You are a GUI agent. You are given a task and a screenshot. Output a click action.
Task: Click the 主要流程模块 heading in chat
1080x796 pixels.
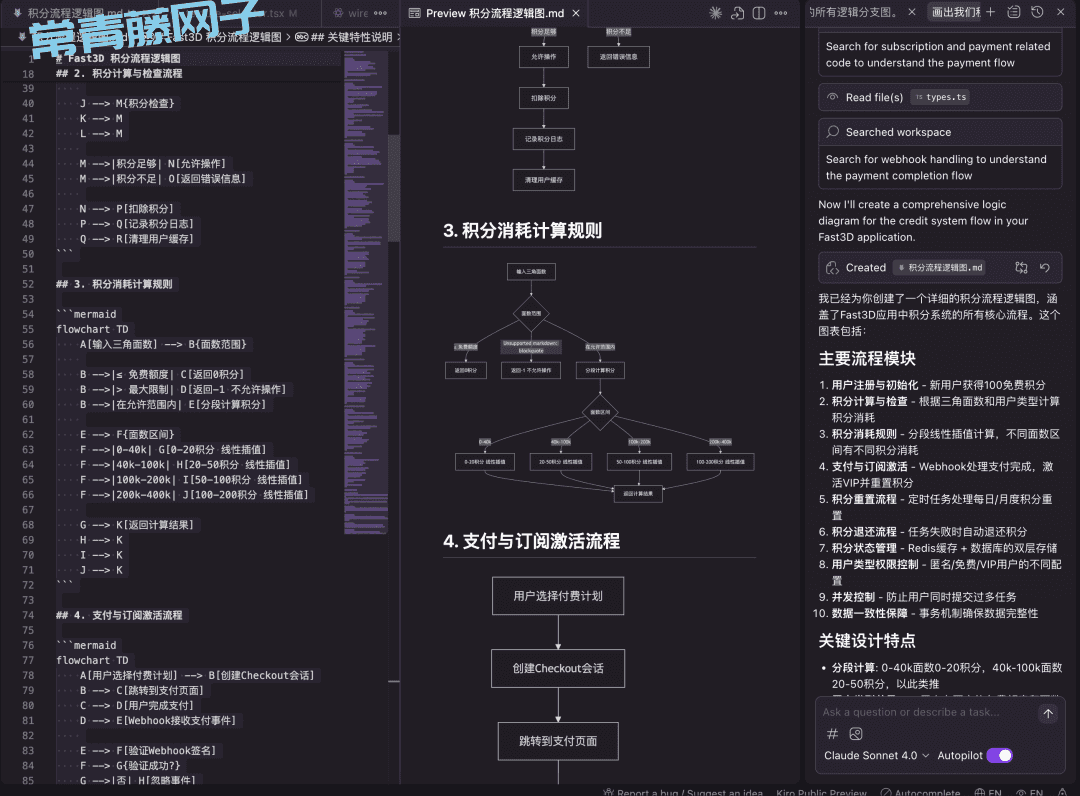coord(867,358)
